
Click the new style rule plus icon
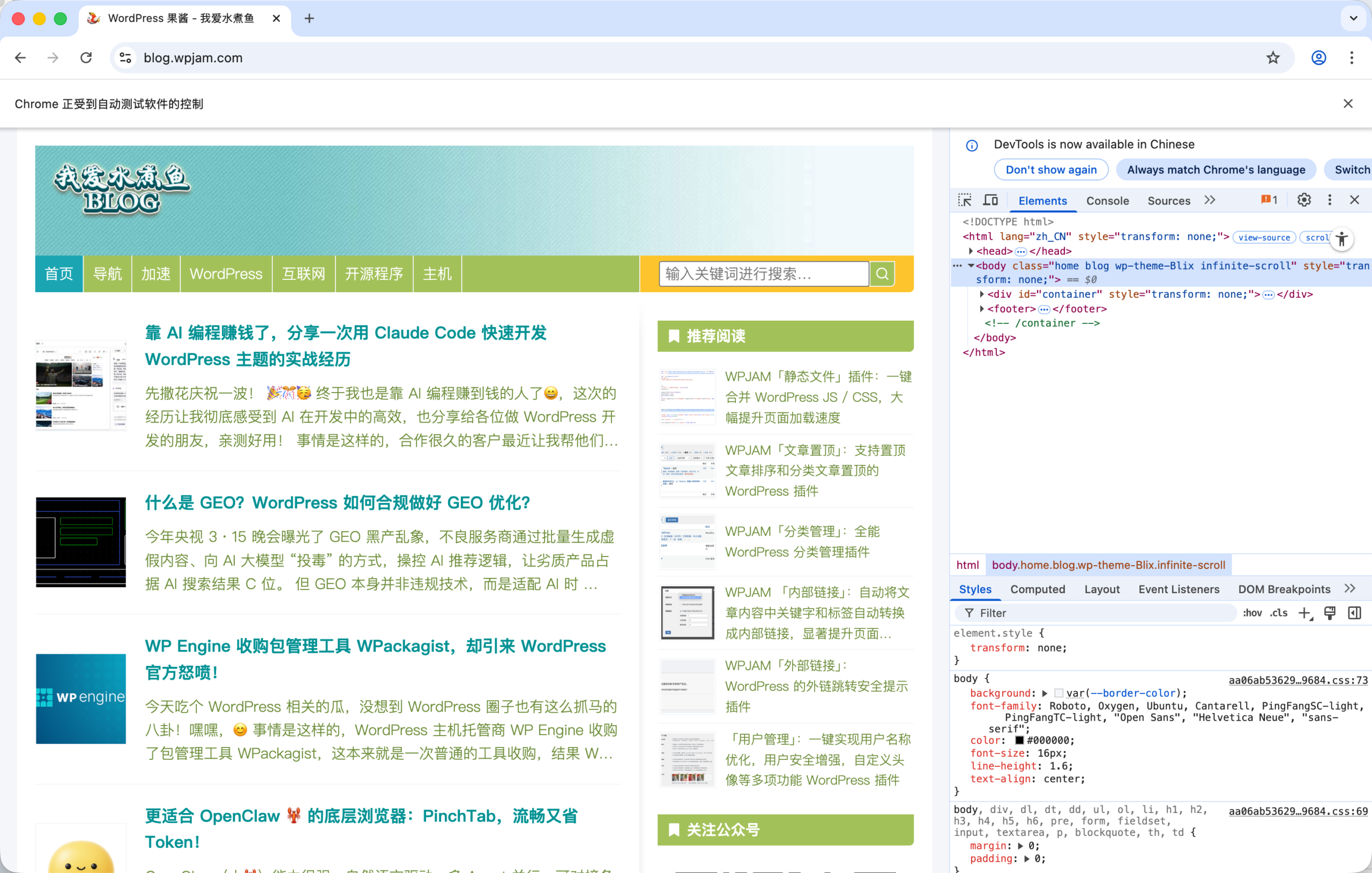coord(1306,613)
